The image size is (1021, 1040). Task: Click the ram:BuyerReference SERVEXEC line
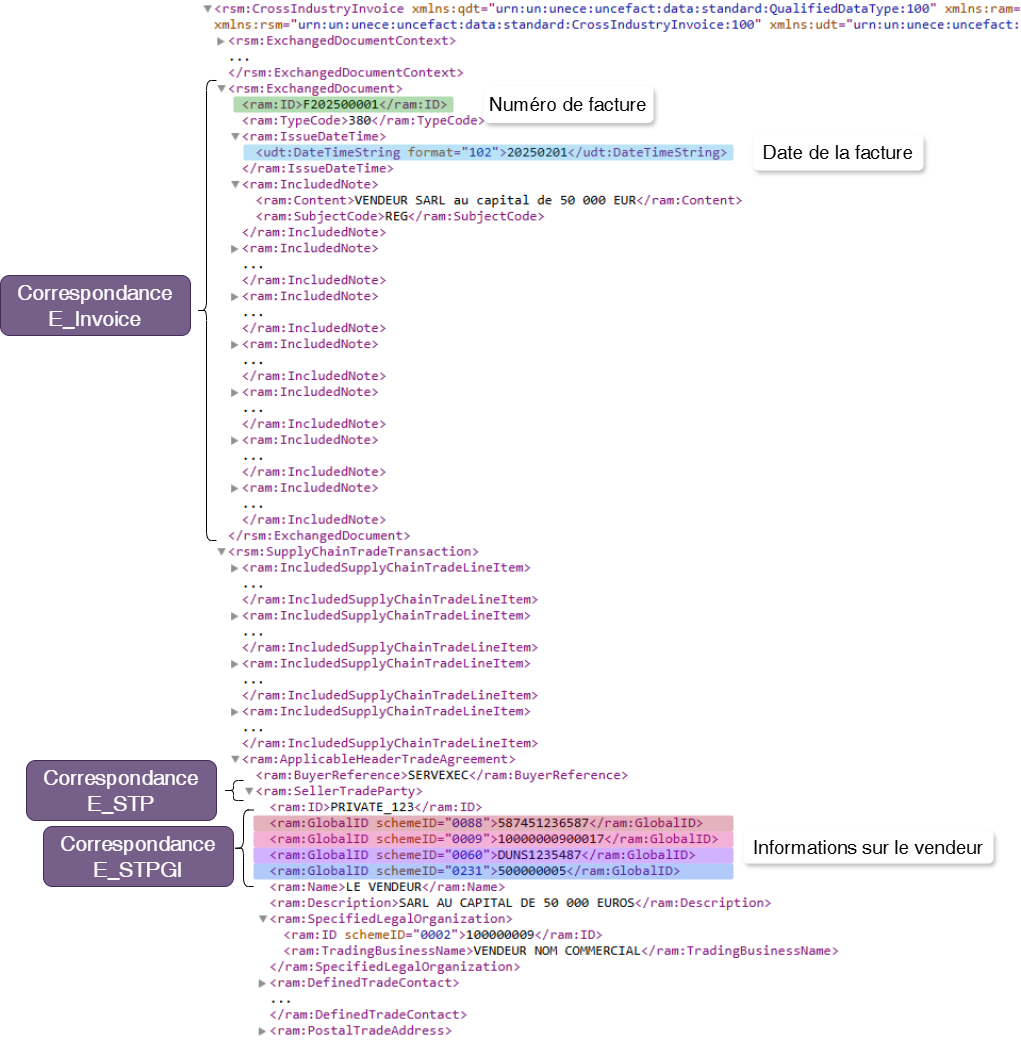(441, 775)
